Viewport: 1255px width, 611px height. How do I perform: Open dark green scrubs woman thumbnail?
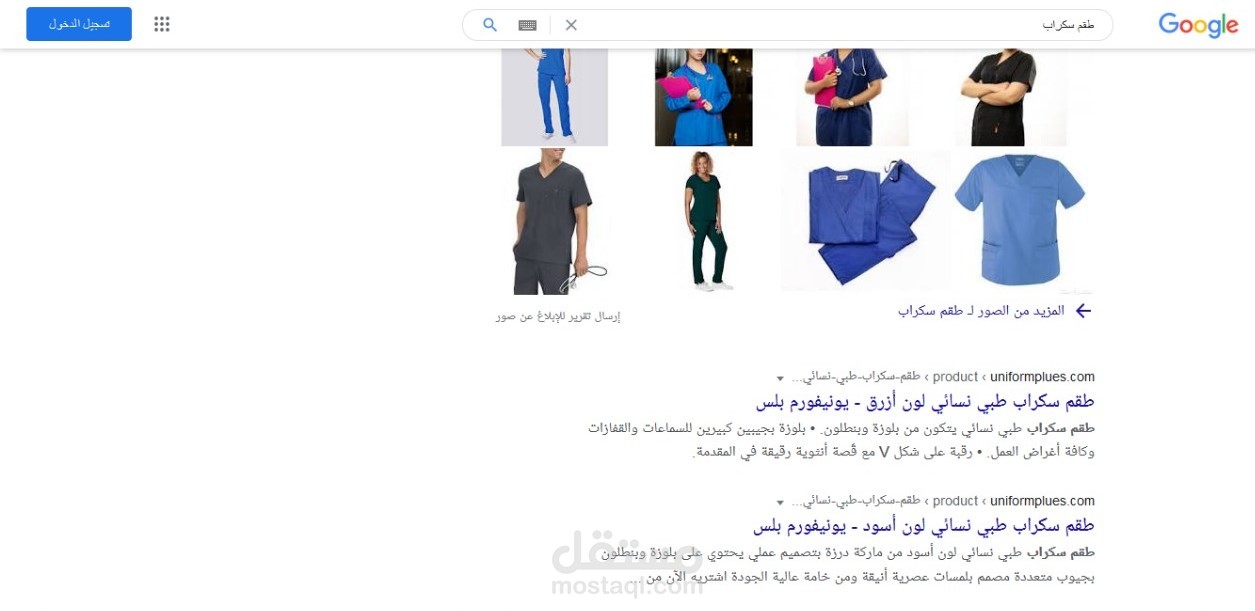(x=704, y=221)
